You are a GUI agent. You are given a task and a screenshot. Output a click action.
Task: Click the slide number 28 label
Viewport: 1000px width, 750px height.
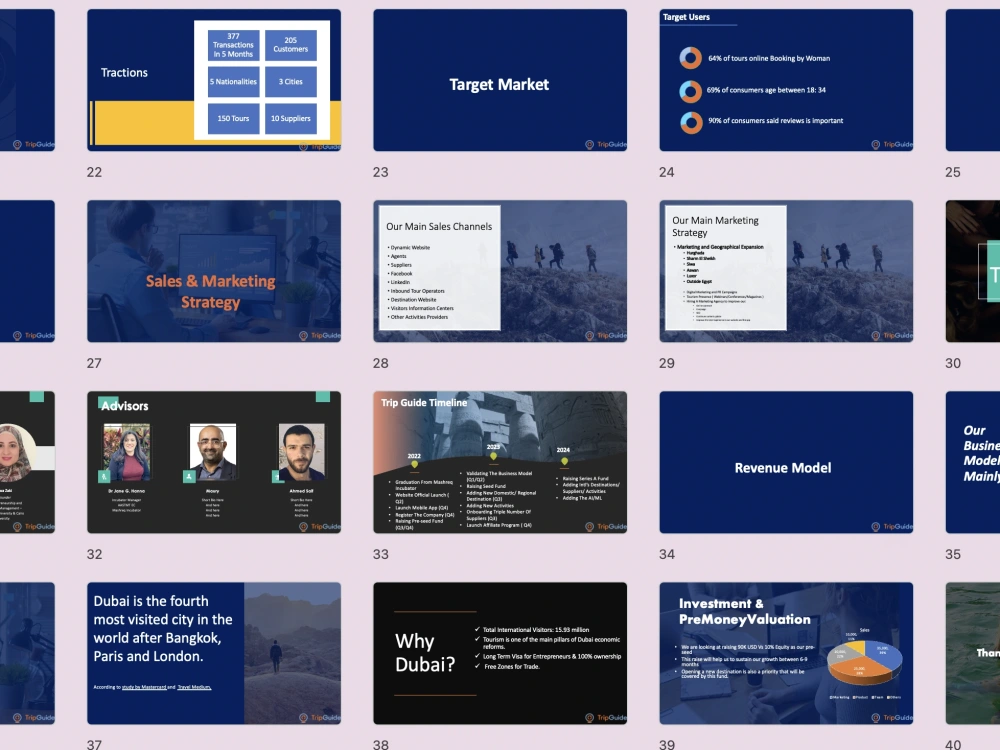[381, 363]
